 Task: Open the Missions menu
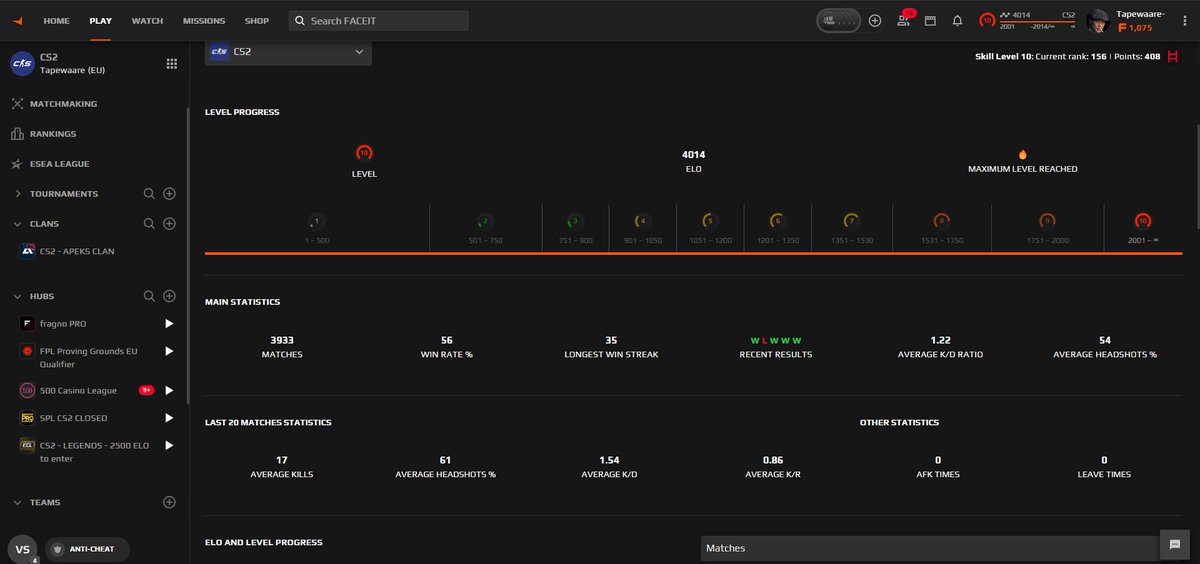click(204, 20)
